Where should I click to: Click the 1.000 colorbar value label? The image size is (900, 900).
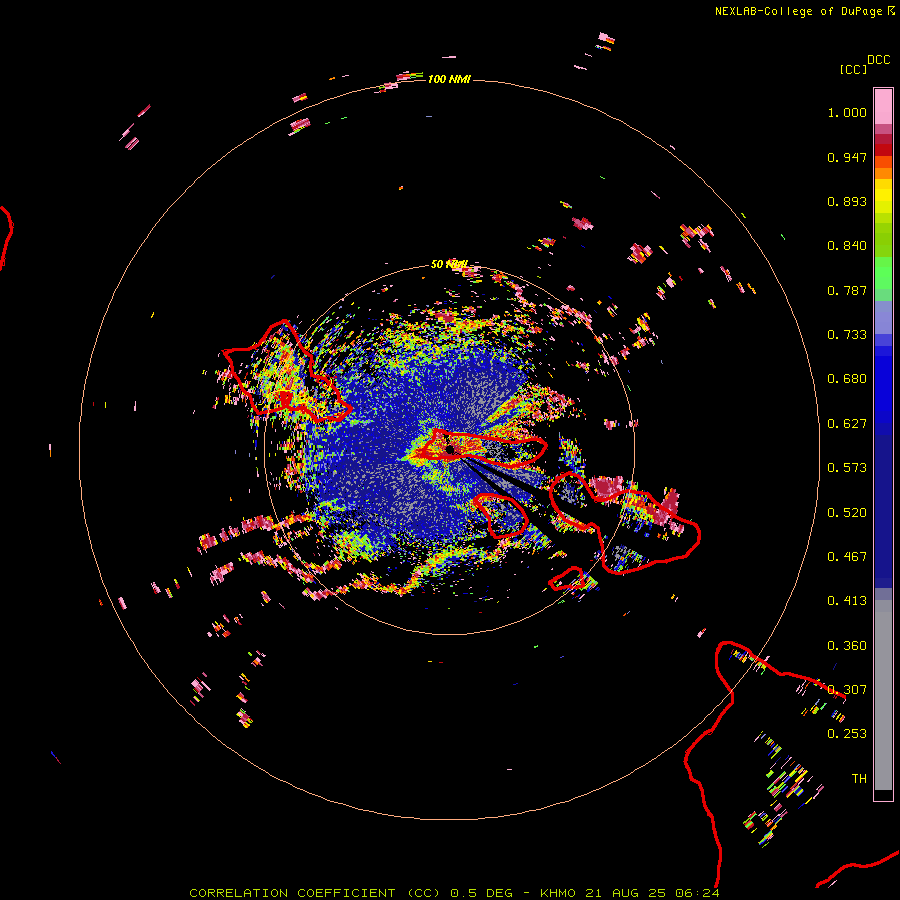(x=847, y=112)
